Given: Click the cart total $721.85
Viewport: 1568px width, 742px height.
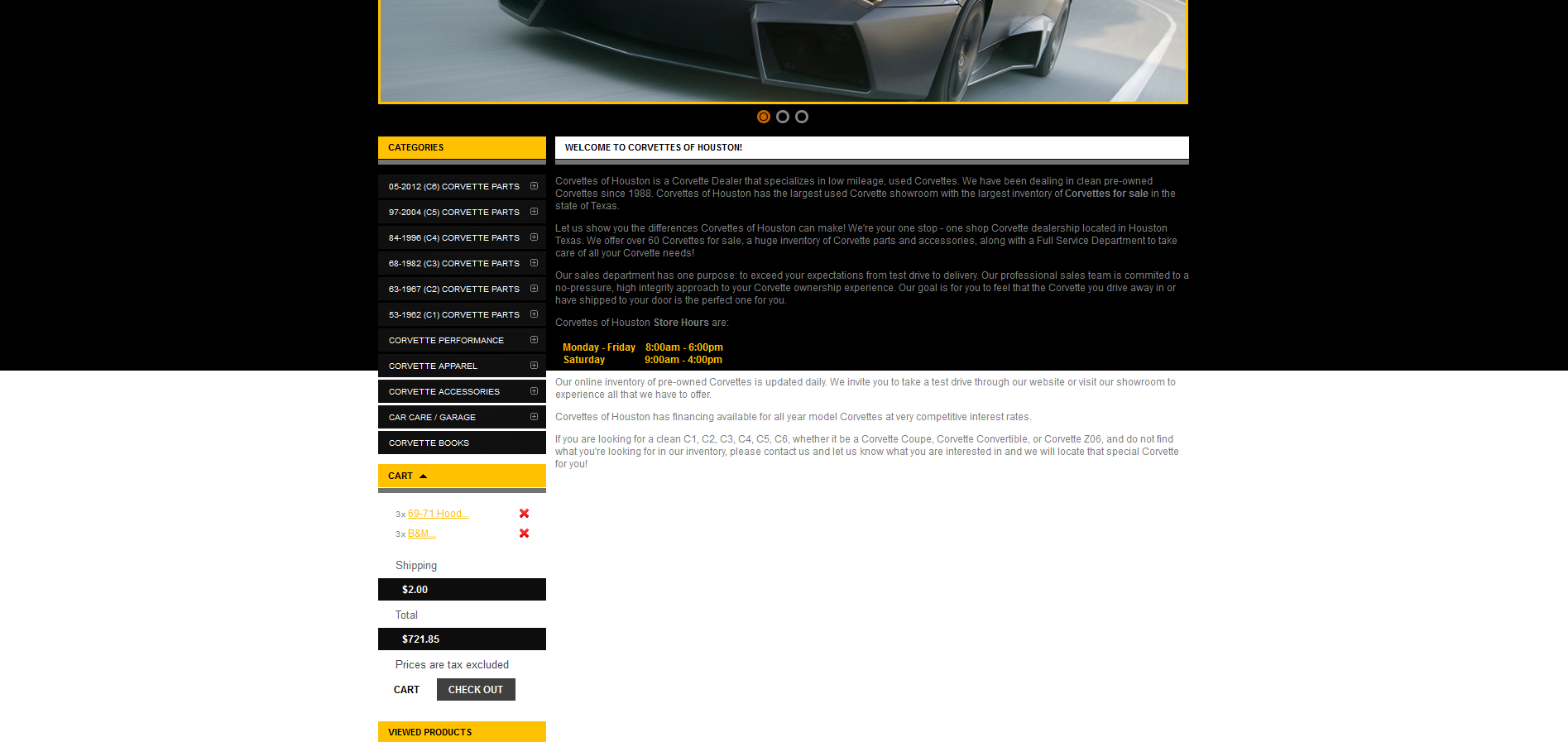Looking at the screenshot, I should pos(420,639).
